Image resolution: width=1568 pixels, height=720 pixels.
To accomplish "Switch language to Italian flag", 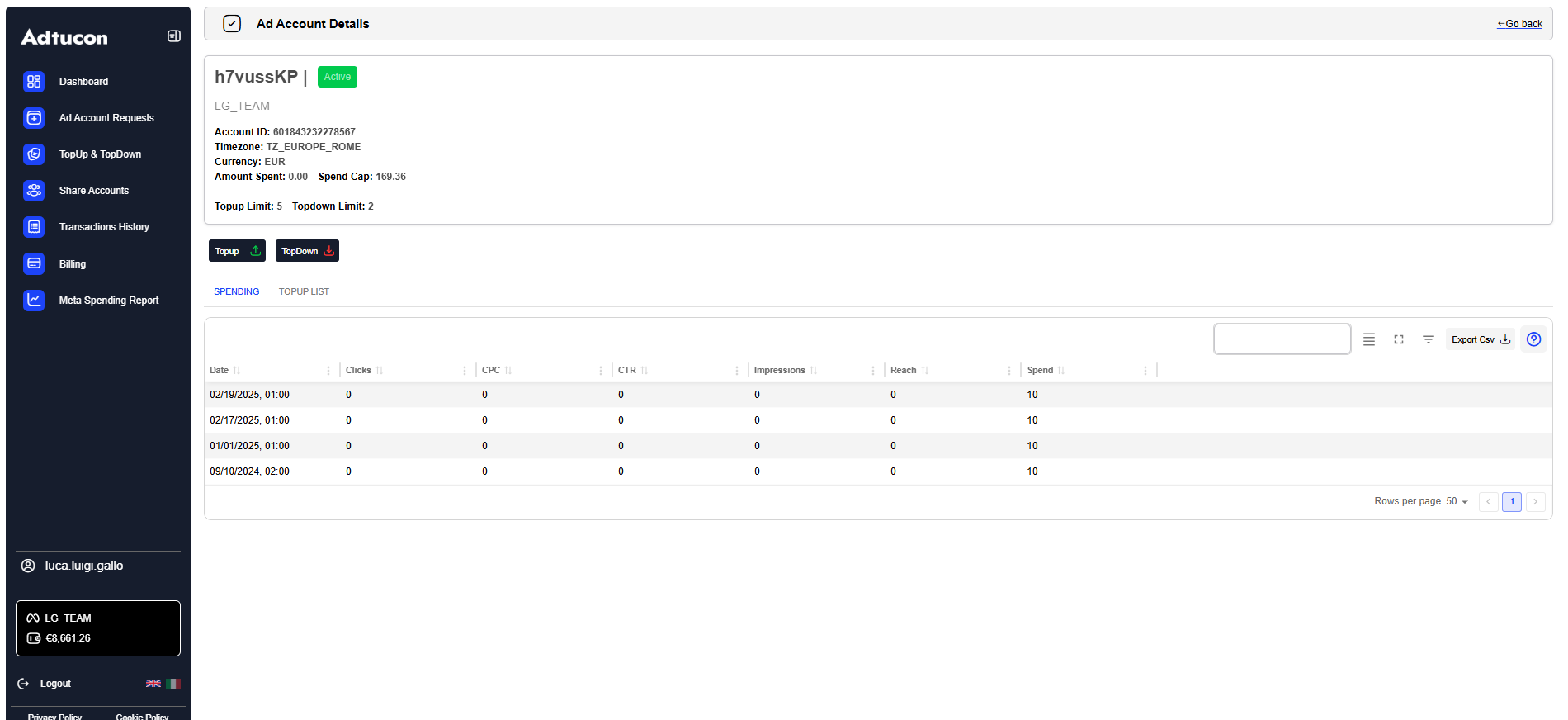I will (173, 684).
